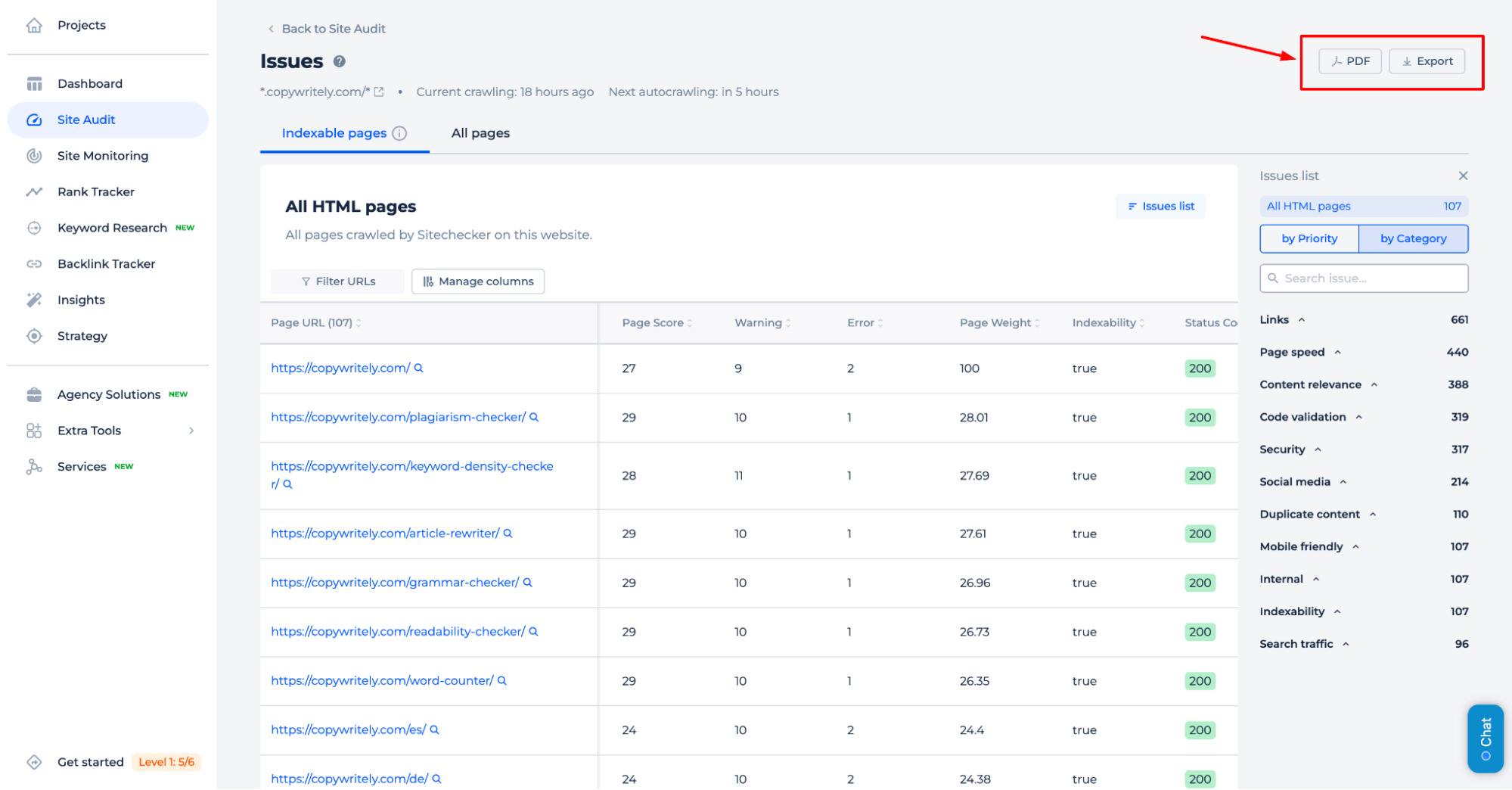Click info icon on Indexable pages tab
The height and width of the screenshot is (790, 1512).
[x=399, y=133]
